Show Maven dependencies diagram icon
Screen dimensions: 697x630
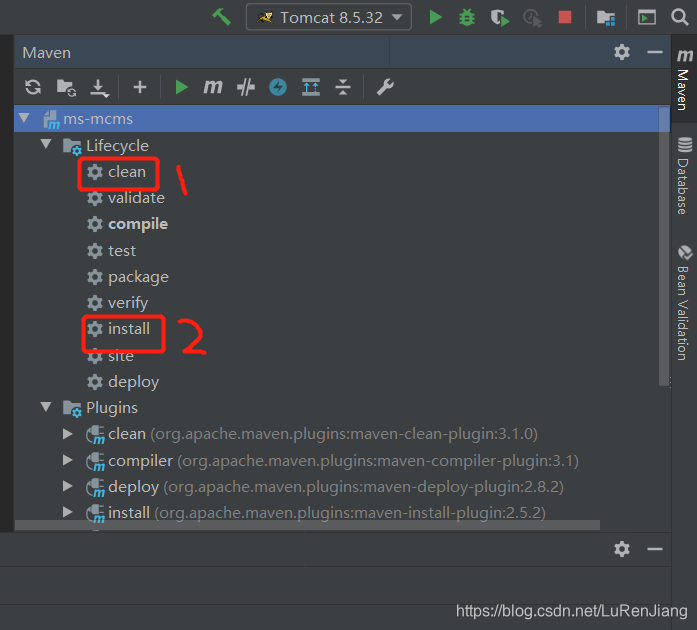pos(311,87)
